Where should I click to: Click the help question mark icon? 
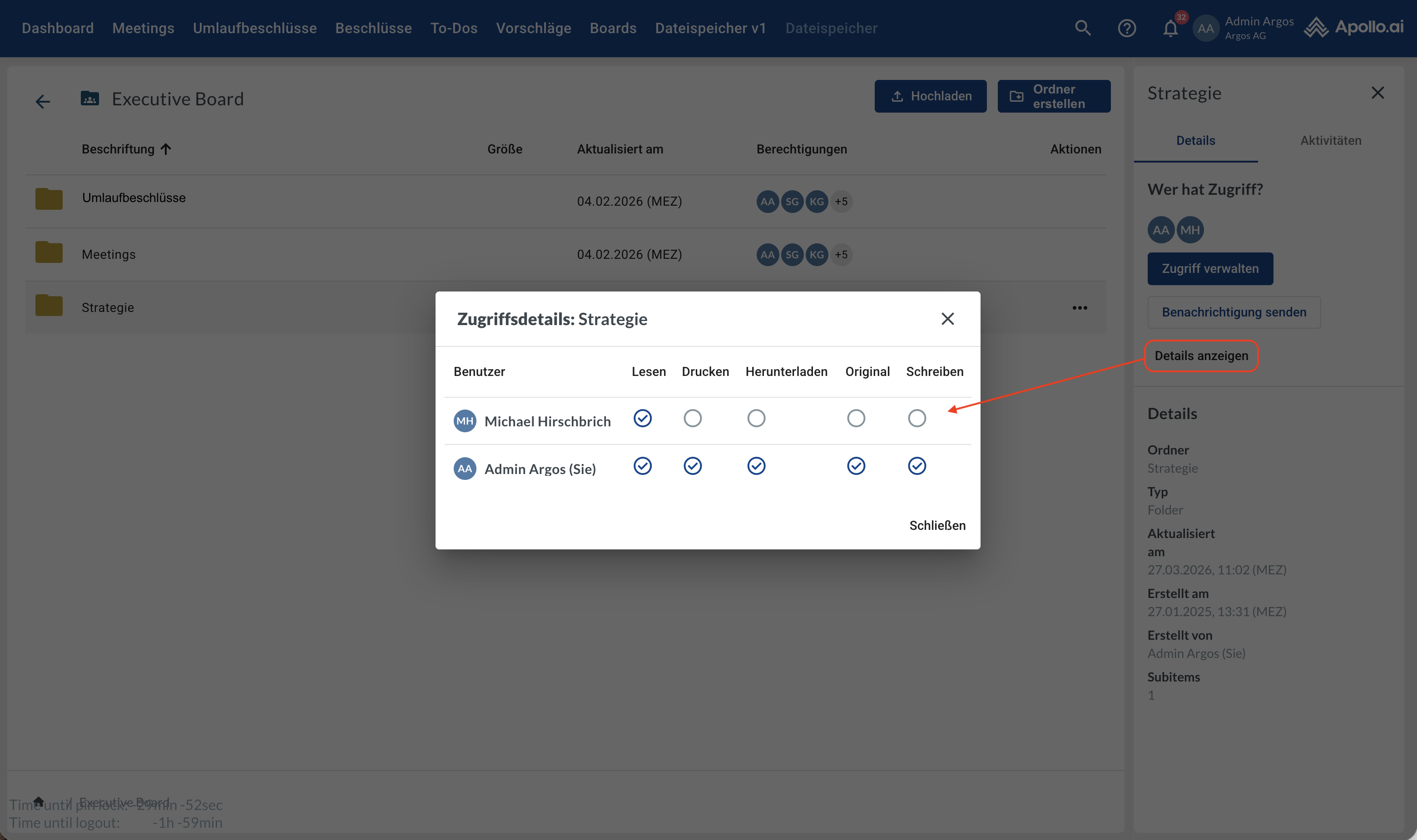coord(1127,28)
